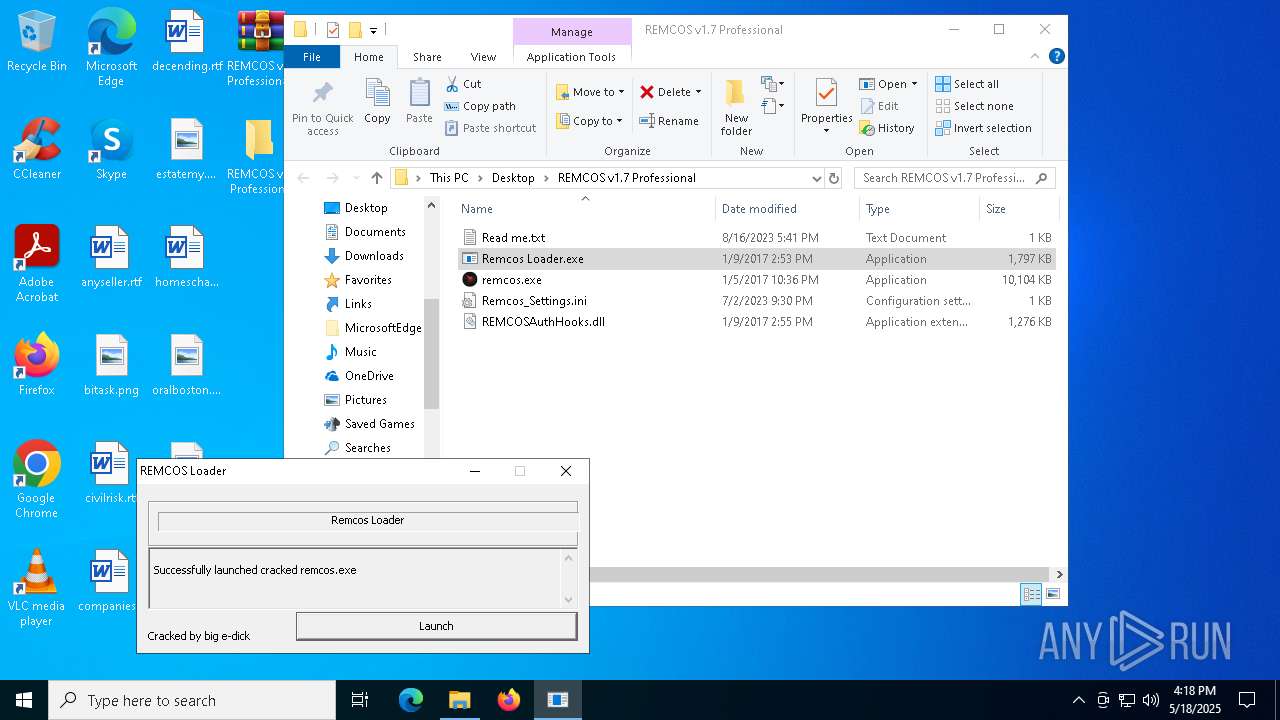Click the Pin to Quick access icon
Screen dimensions: 1280x720
tap(322, 108)
